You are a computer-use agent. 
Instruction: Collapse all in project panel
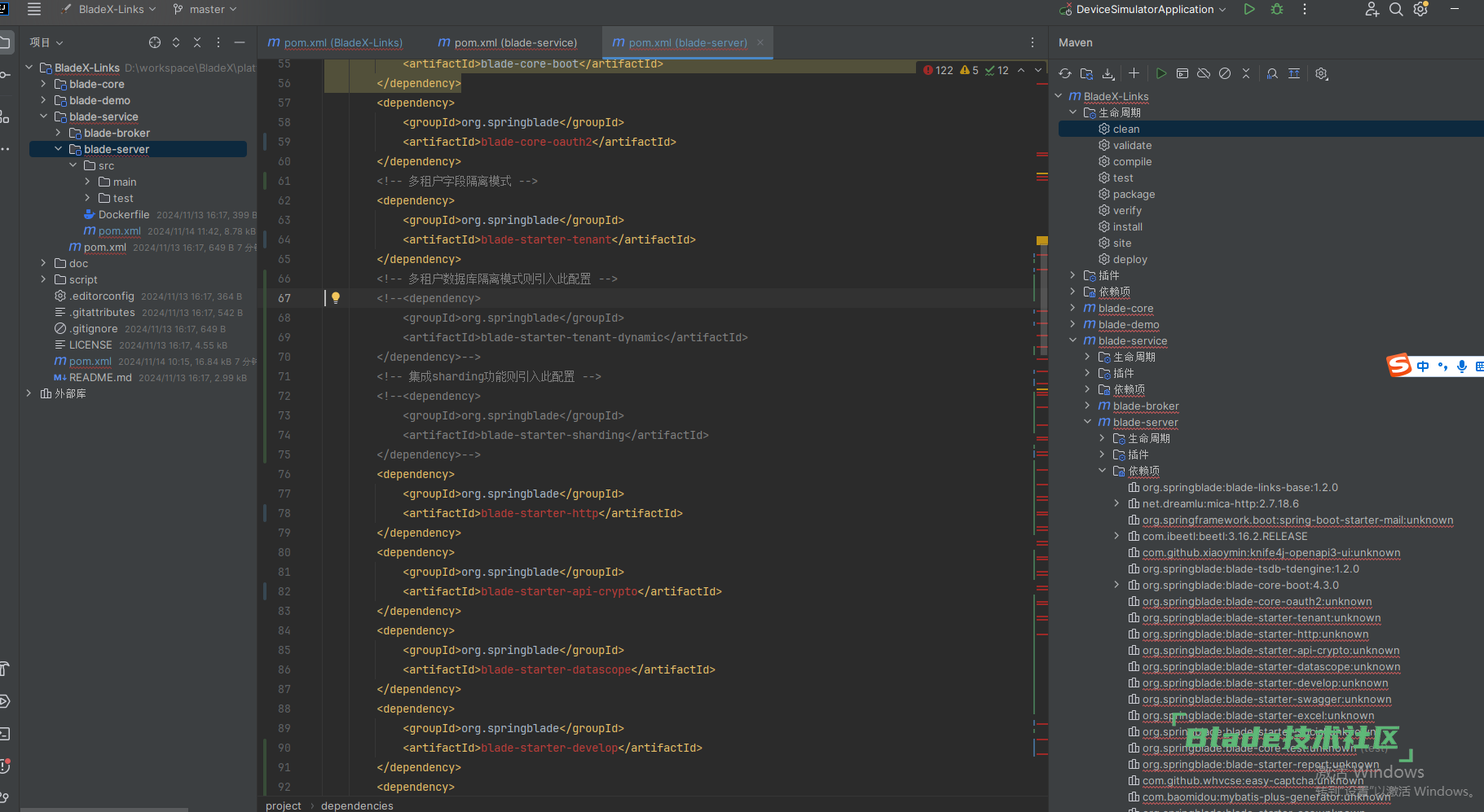[197, 42]
